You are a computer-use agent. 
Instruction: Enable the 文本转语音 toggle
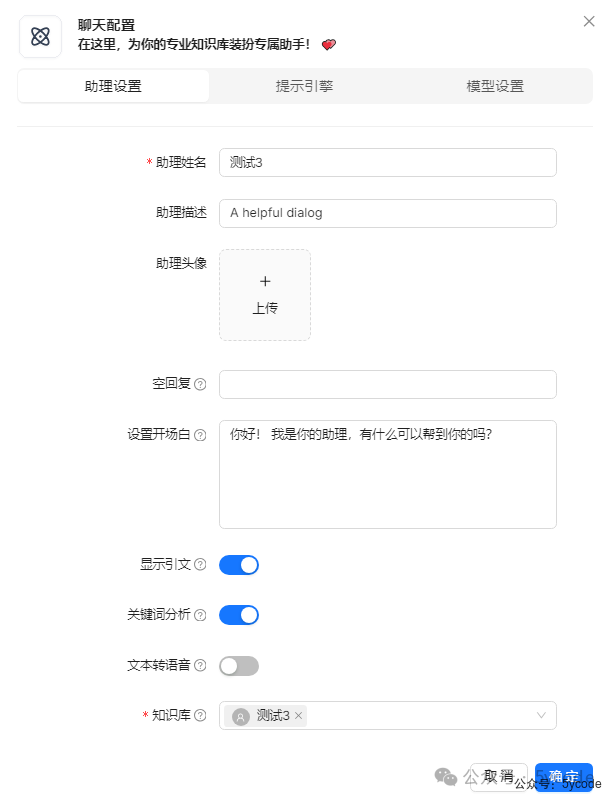tap(238, 665)
